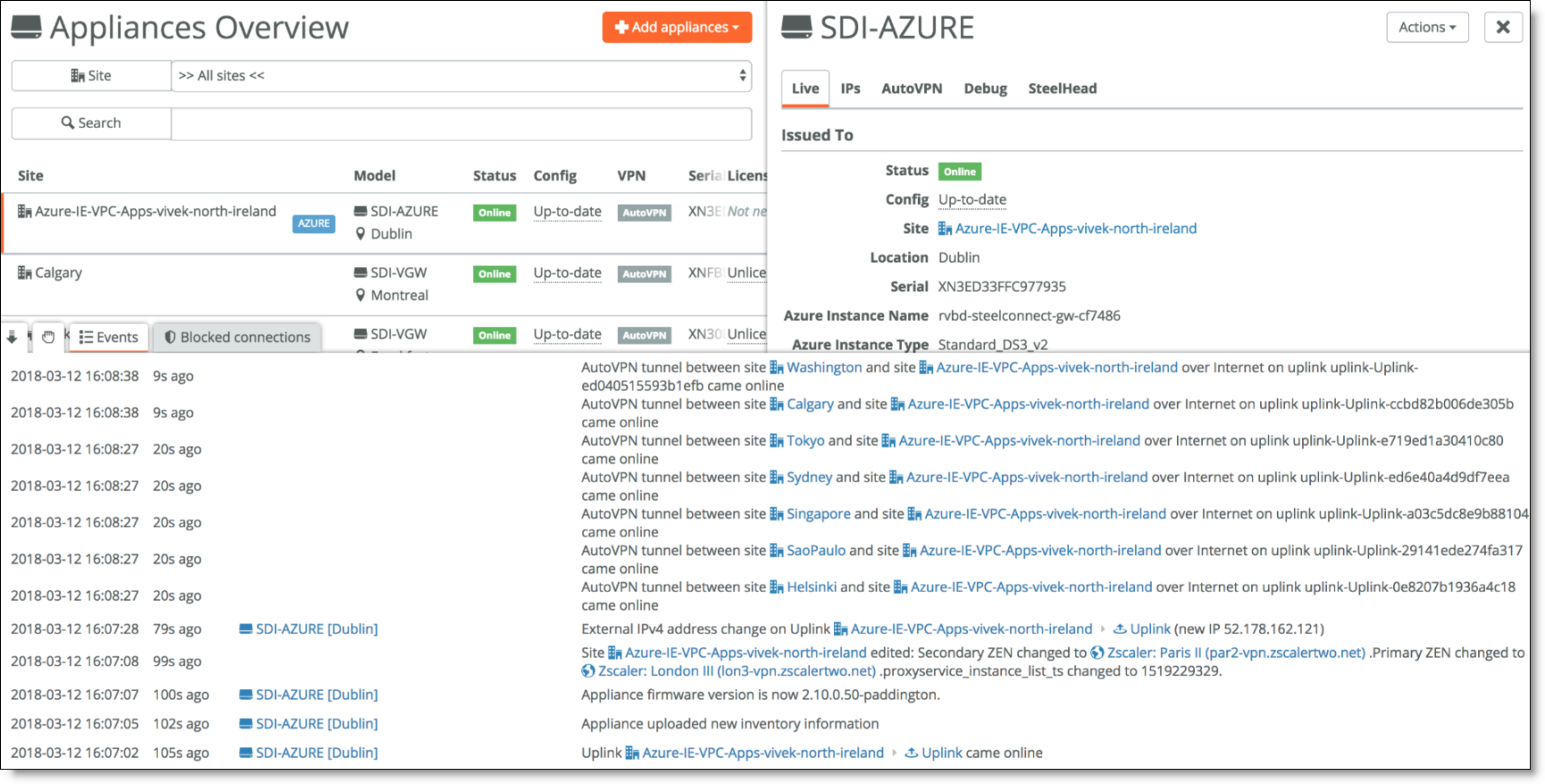Screen dimensions: 1545x784
Task: Select the Events tab
Action: 109,337
